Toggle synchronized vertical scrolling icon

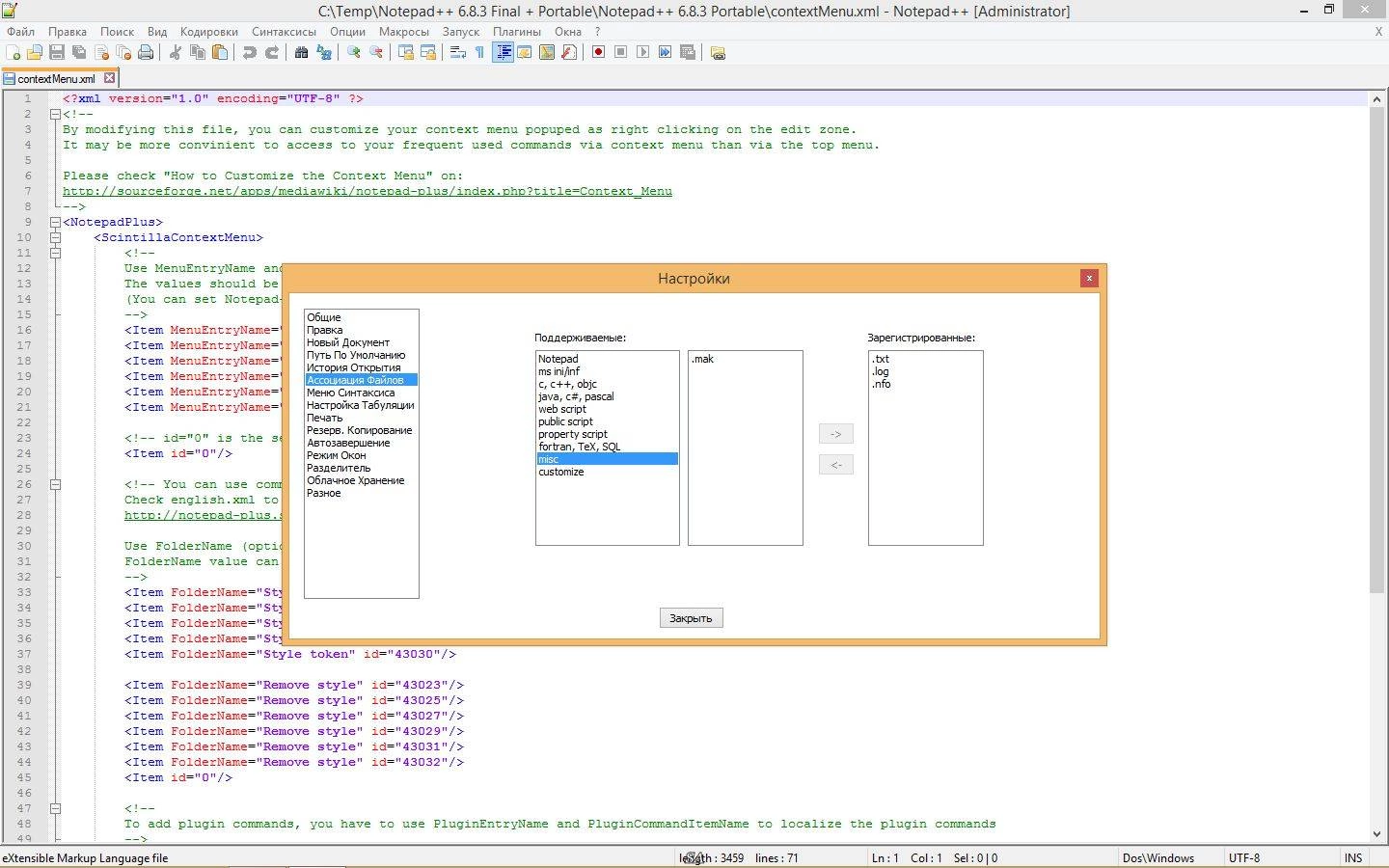(406, 52)
